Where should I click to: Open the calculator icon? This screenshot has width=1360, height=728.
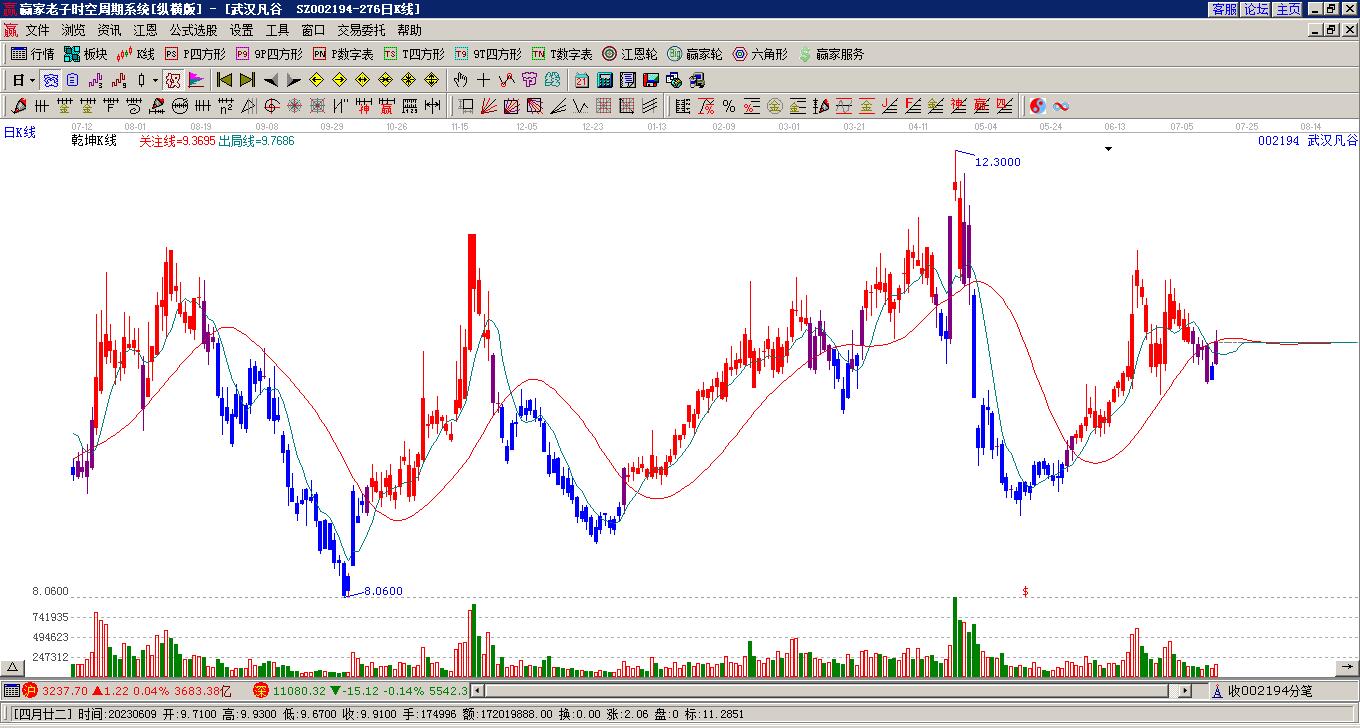pos(605,80)
